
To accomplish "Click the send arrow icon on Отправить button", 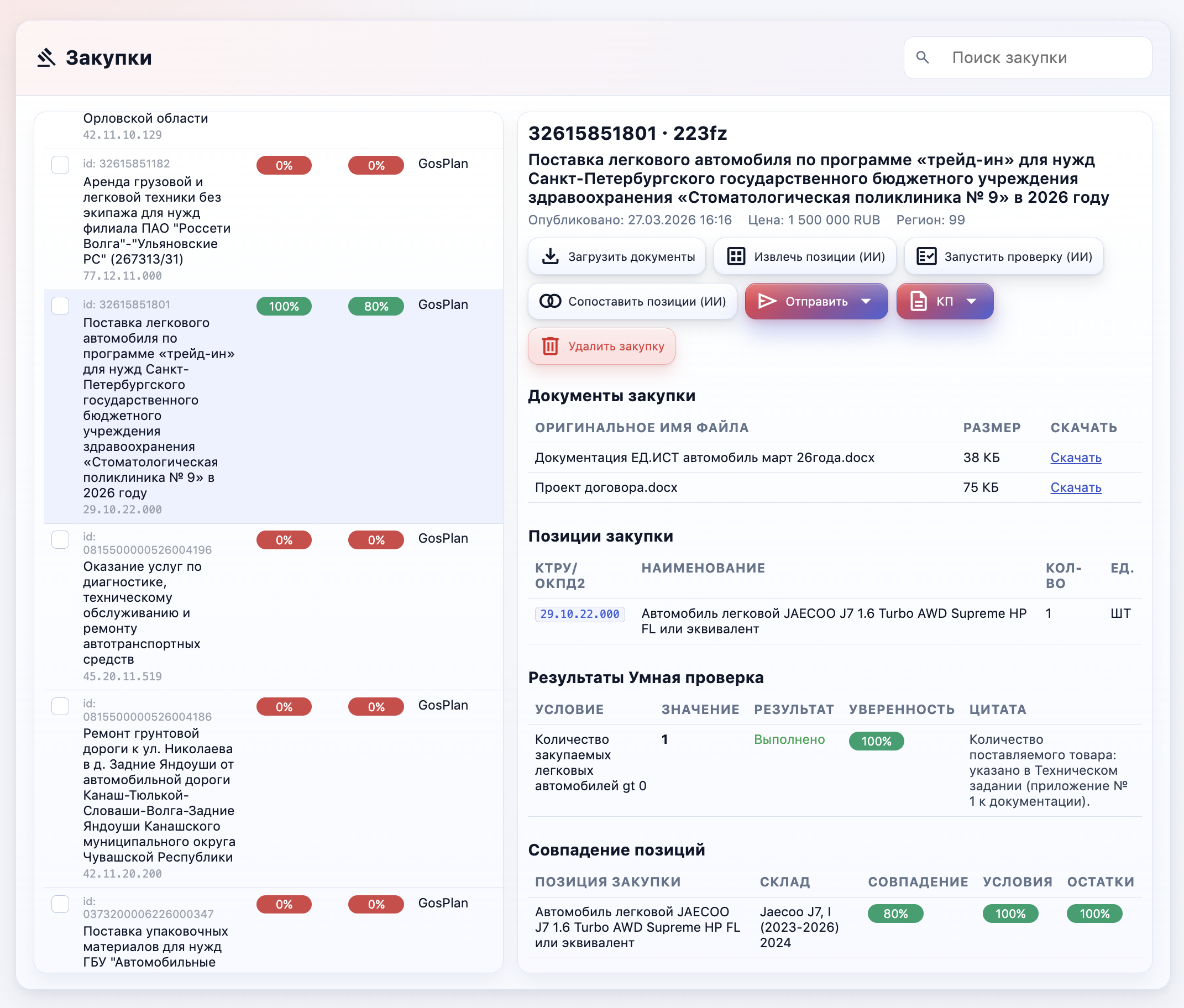I will (767, 301).
